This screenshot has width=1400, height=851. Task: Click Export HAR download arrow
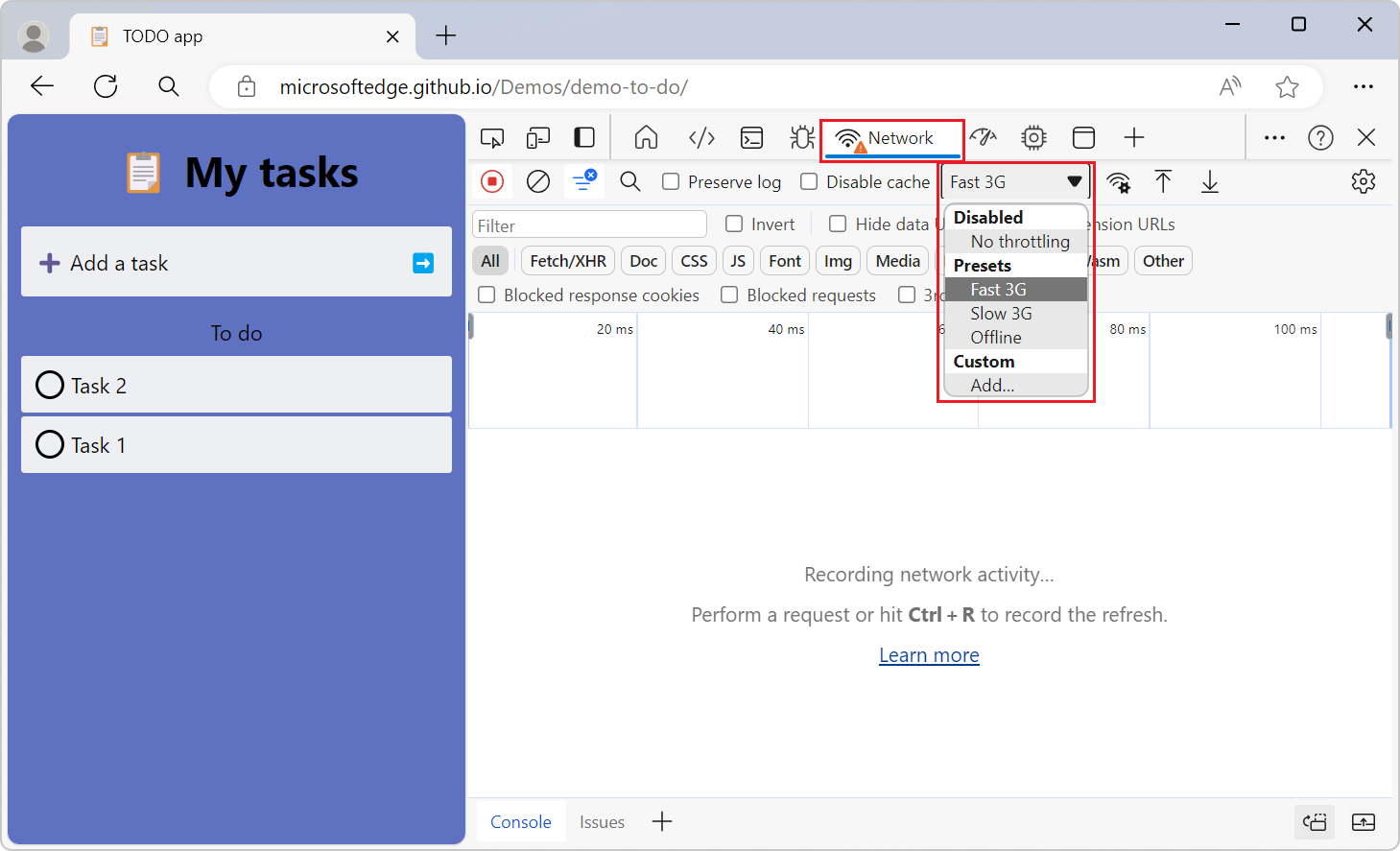(1210, 181)
